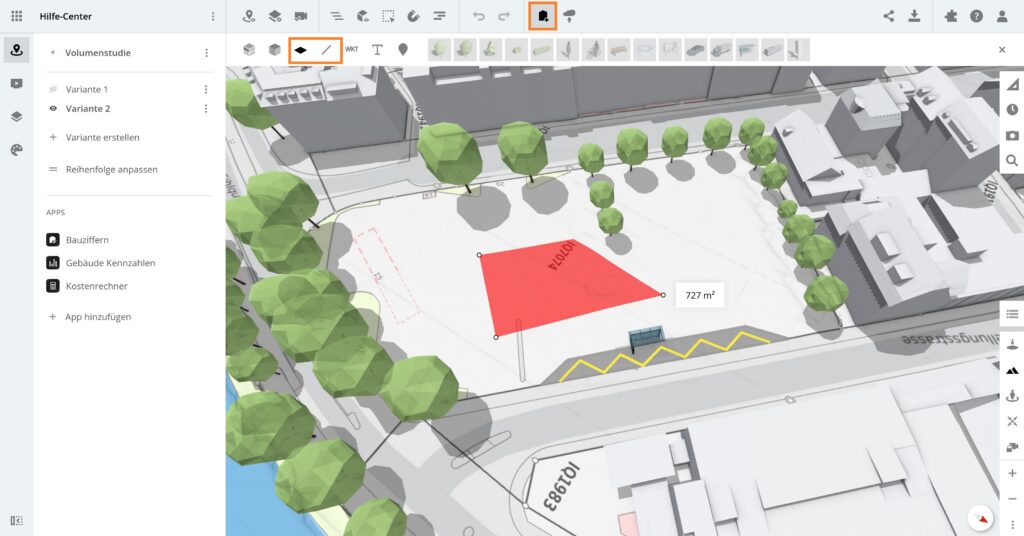The width and height of the screenshot is (1024, 536).
Task: Select the polygon surface drawing tool
Action: click(x=300, y=49)
